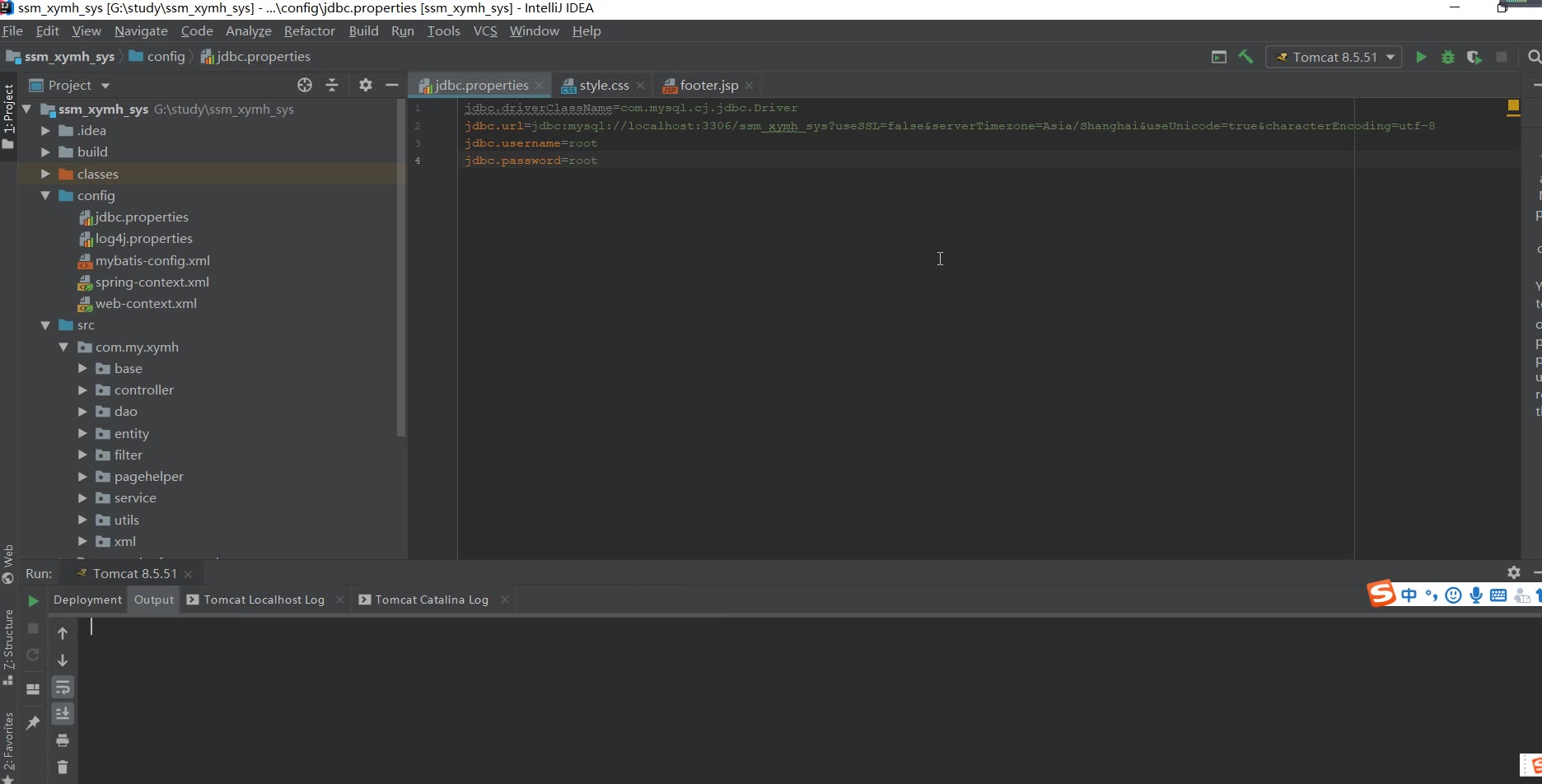The image size is (1542, 784).
Task: Select the Deployment tab in Run panel
Action: click(87, 600)
